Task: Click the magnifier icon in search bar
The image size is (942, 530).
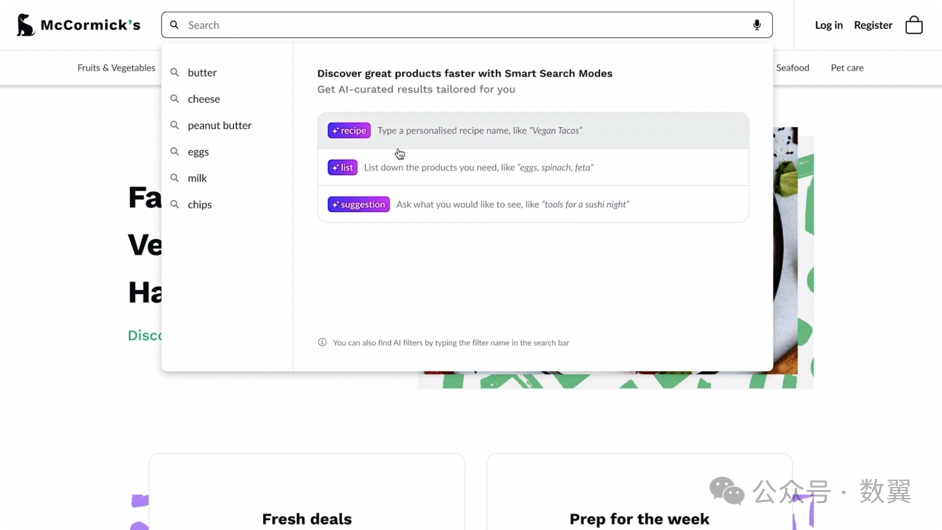Action: coord(174,25)
